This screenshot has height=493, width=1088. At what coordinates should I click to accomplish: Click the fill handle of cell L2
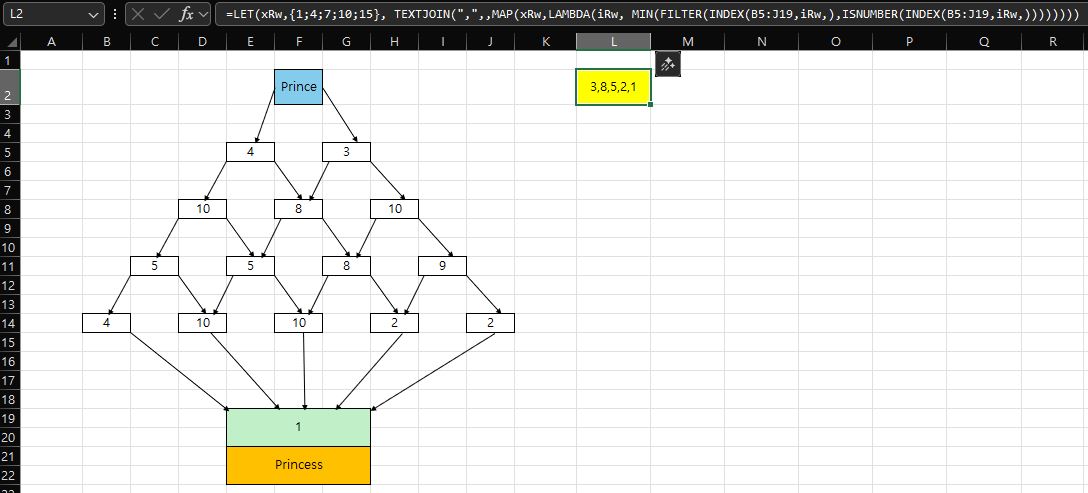tap(651, 104)
